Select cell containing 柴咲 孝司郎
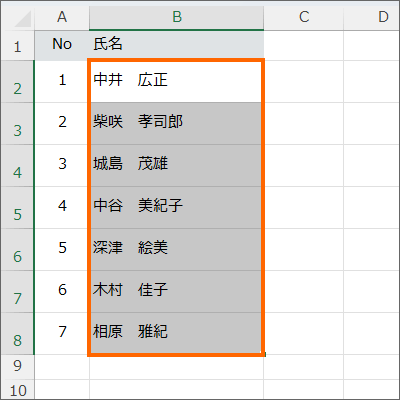The image size is (400, 400). (x=176, y=124)
